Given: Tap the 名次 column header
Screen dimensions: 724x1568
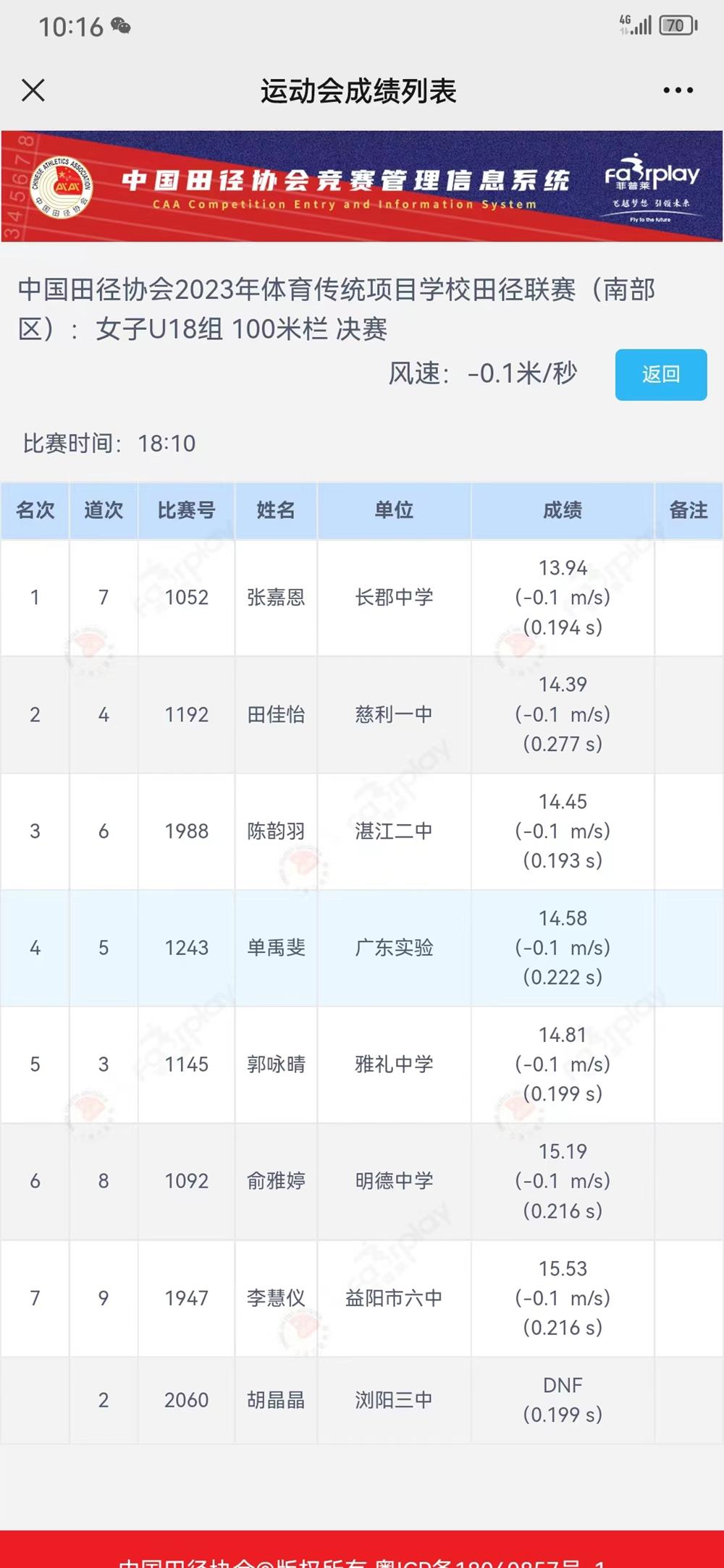Looking at the screenshot, I should [35, 510].
